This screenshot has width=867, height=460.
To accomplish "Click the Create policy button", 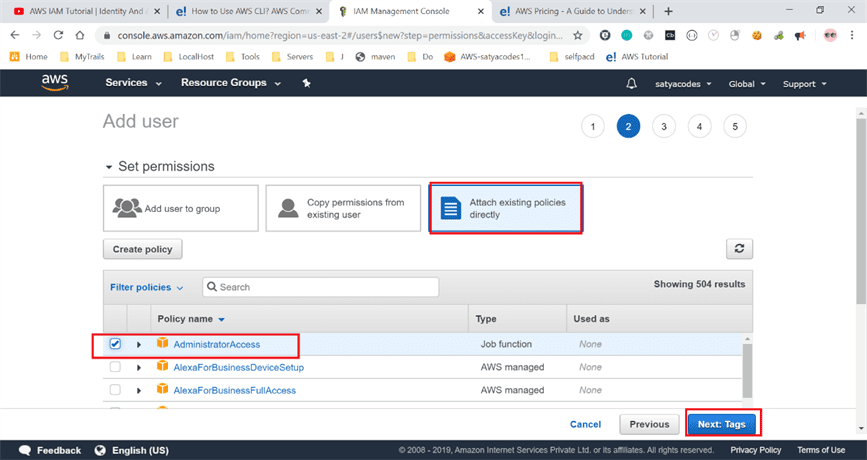I will [x=142, y=249].
